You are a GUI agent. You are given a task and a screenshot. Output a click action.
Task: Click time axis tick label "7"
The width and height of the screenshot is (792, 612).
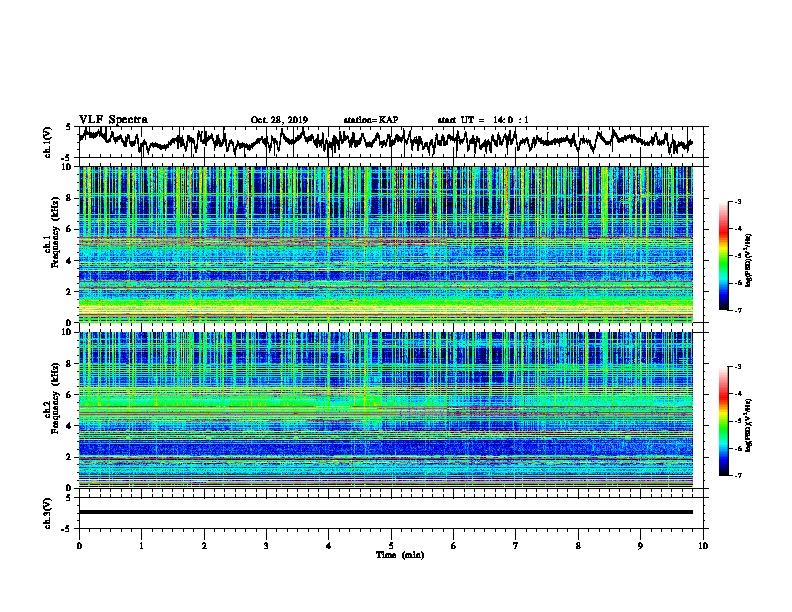[x=516, y=546]
